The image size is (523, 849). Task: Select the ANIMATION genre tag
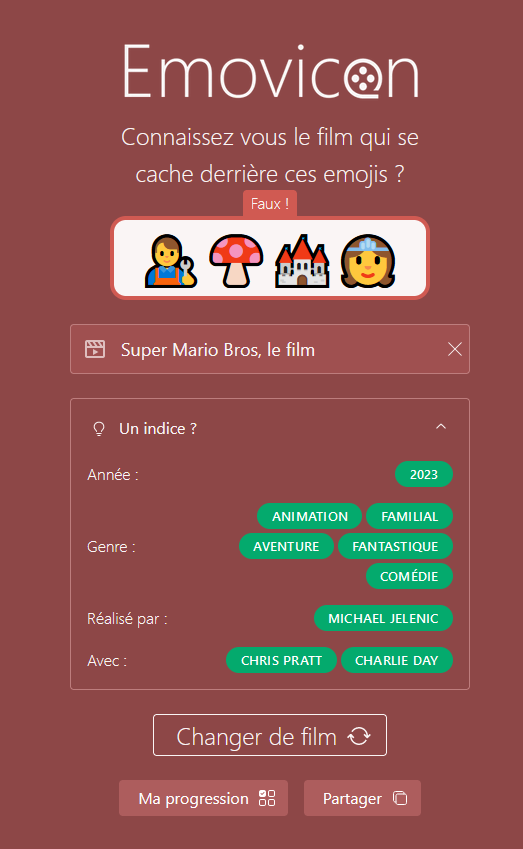pyautogui.click(x=310, y=517)
